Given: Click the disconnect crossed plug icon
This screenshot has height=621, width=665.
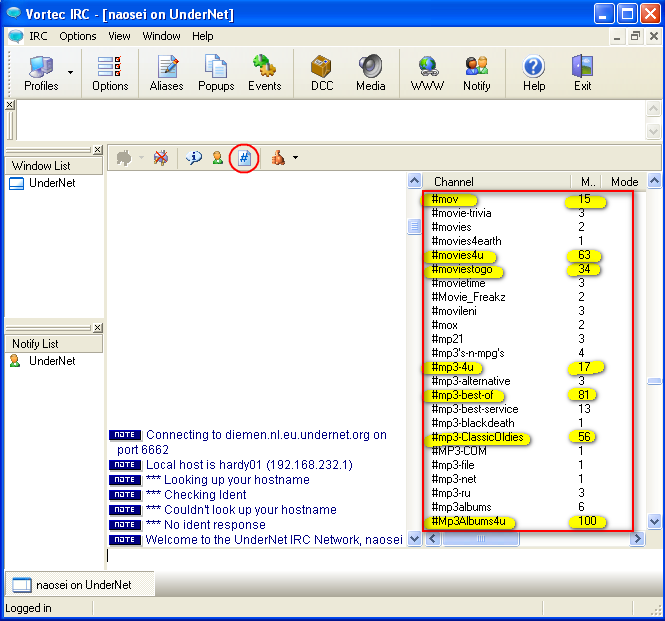Looking at the screenshot, I should (161, 158).
